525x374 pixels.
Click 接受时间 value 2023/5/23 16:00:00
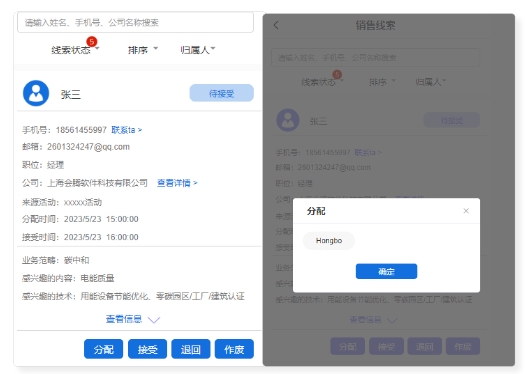101,237
